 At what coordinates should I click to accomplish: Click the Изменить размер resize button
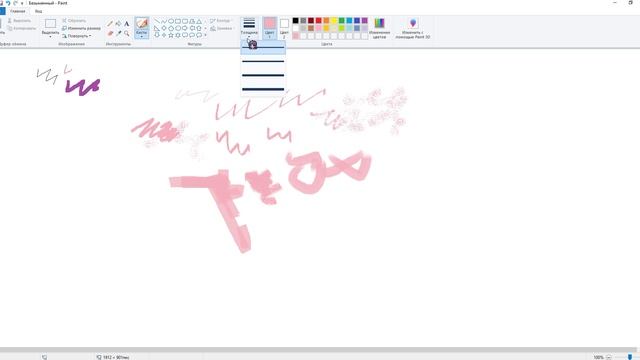[81, 28]
